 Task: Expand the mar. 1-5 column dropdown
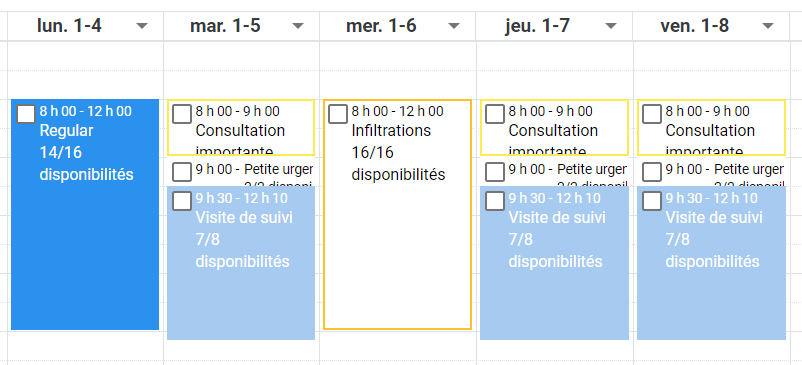point(298,26)
